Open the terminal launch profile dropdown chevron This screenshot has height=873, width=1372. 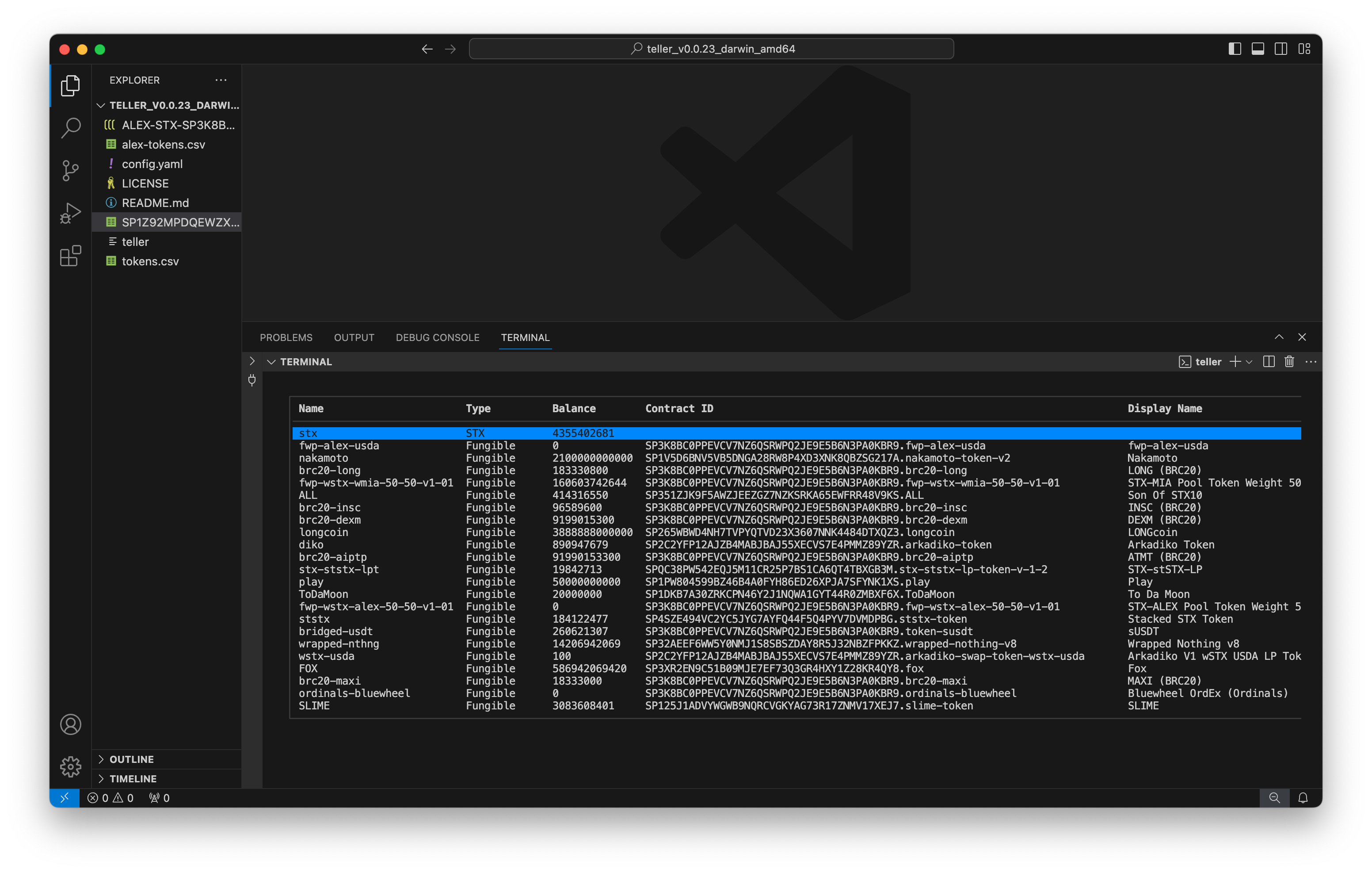click(1250, 361)
